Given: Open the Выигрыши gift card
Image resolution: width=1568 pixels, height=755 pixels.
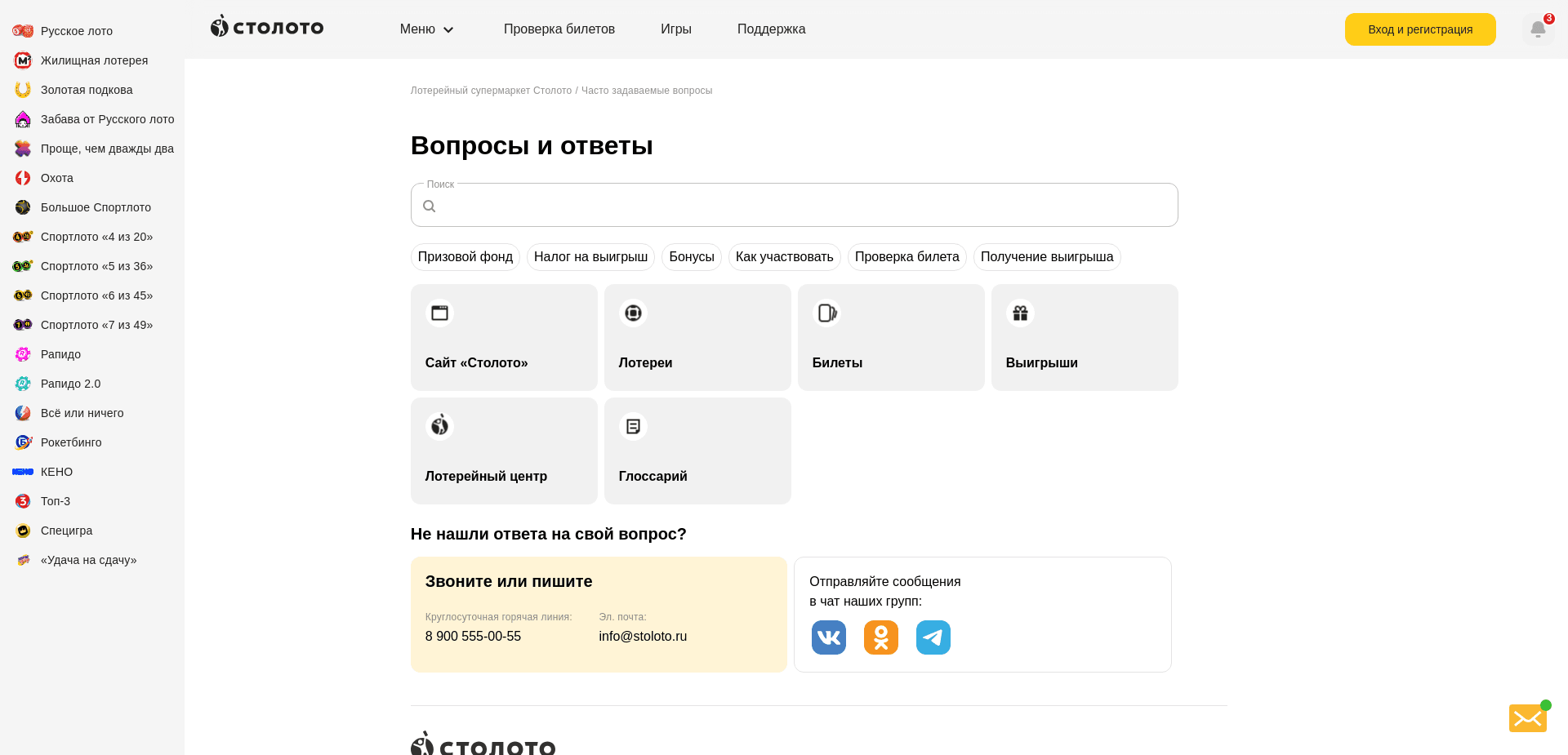Looking at the screenshot, I should tap(1084, 337).
